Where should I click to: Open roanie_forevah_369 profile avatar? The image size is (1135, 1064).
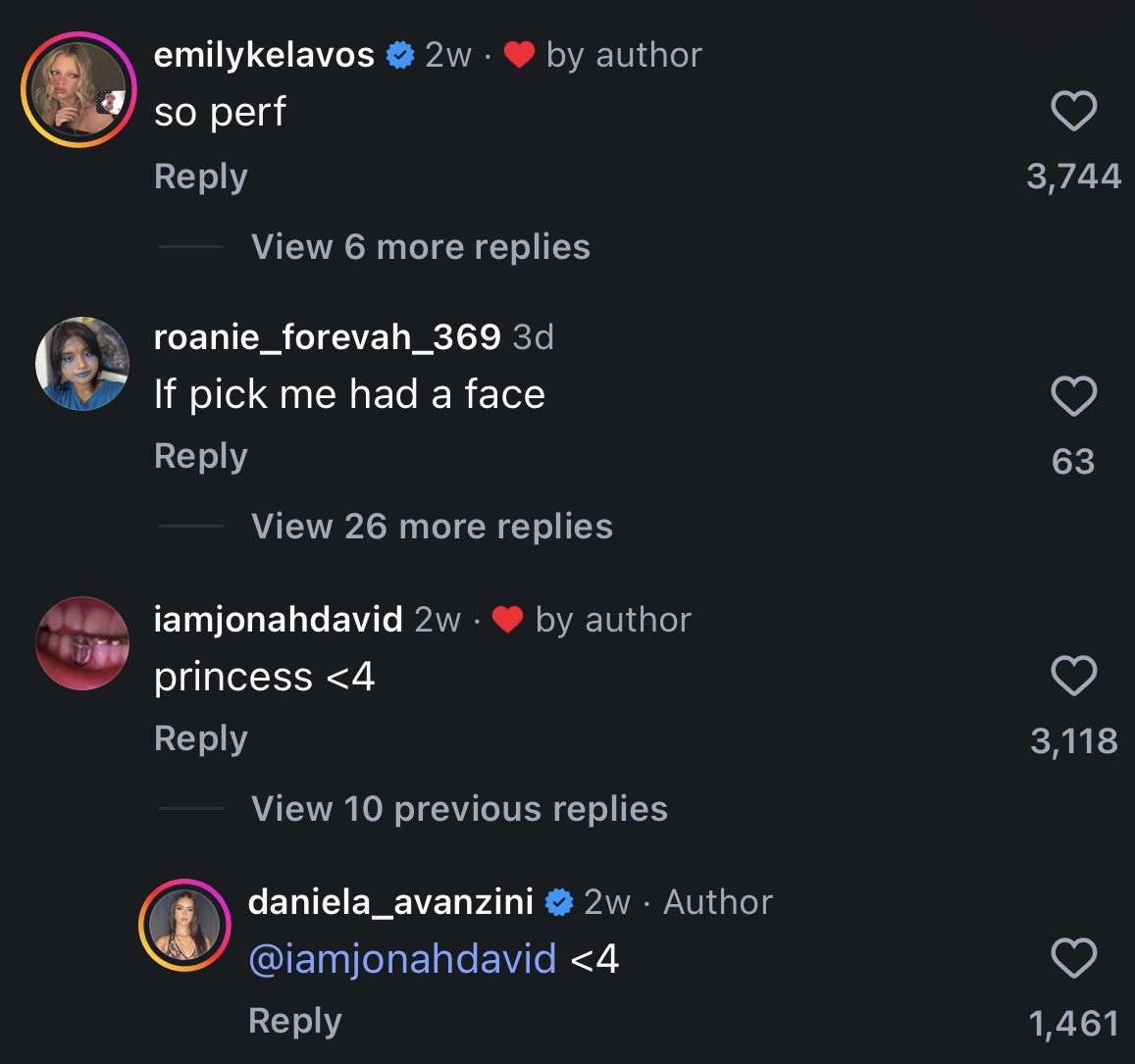[x=82, y=364]
